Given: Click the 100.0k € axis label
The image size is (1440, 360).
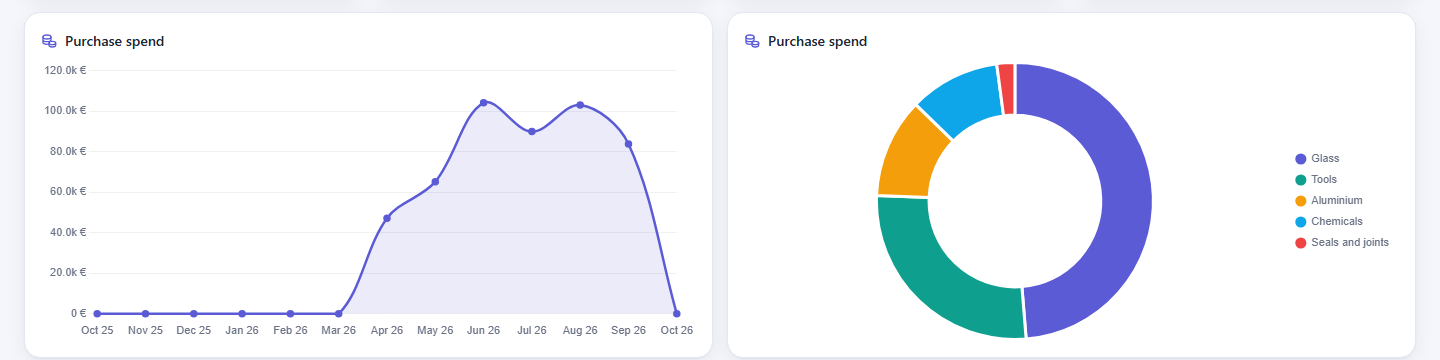Looking at the screenshot, I should tap(65, 110).
